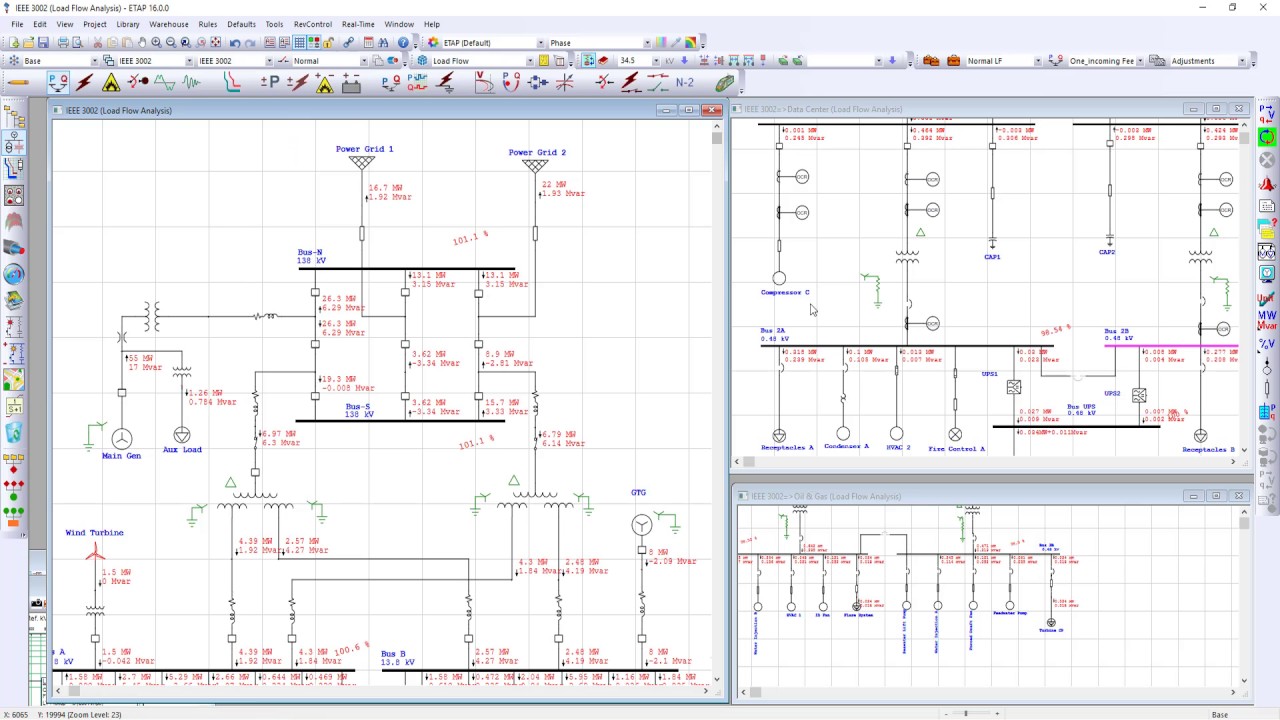Click the Undo arrow button
The width and height of the screenshot is (1280, 720).
pyautogui.click(x=234, y=43)
